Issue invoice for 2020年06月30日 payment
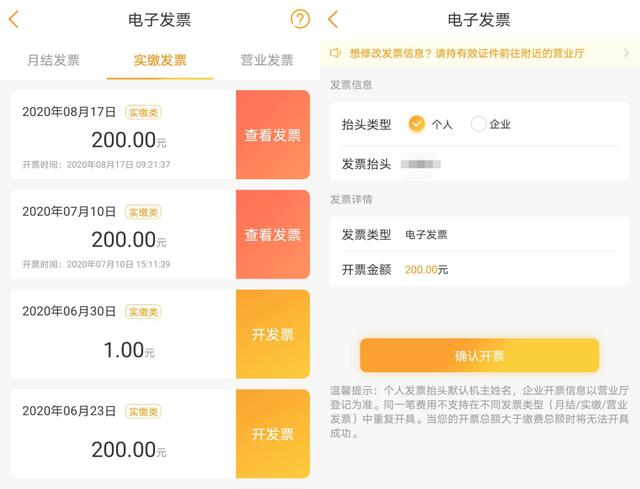640x489 pixels. coord(273,334)
